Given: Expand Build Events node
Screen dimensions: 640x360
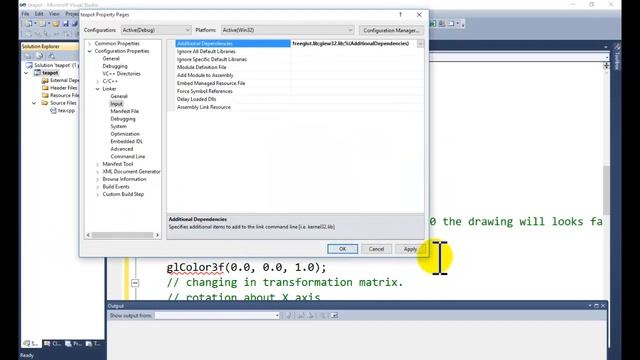Looking at the screenshot, I should [98, 187].
